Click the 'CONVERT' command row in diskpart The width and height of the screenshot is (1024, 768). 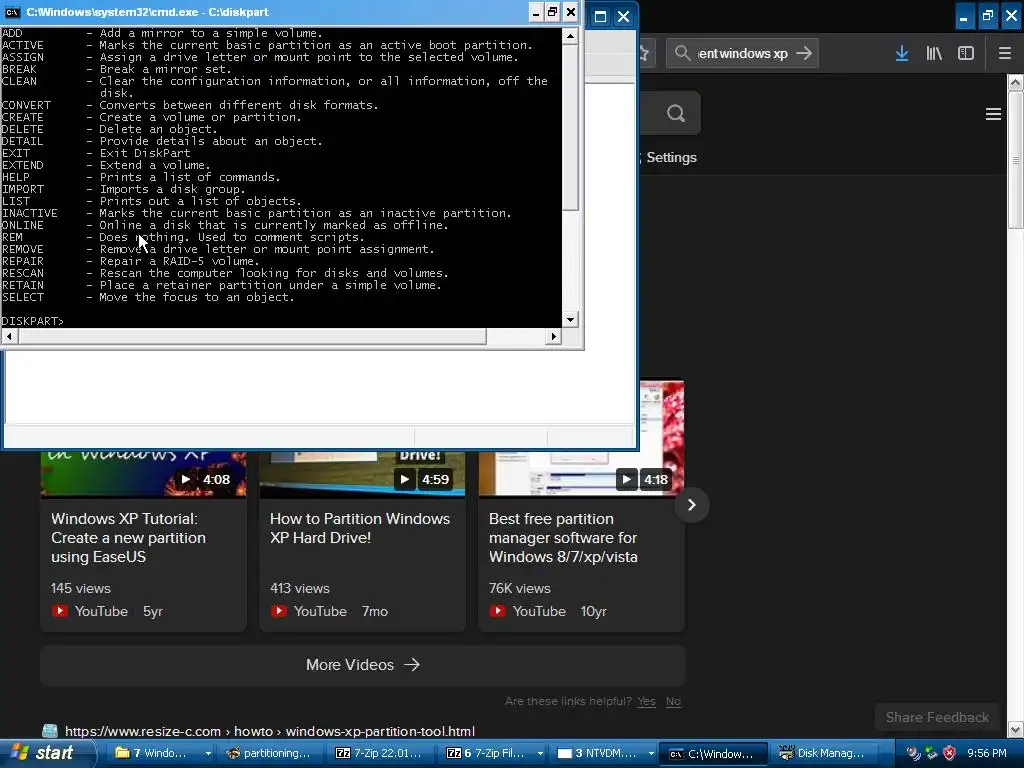click(x=189, y=105)
